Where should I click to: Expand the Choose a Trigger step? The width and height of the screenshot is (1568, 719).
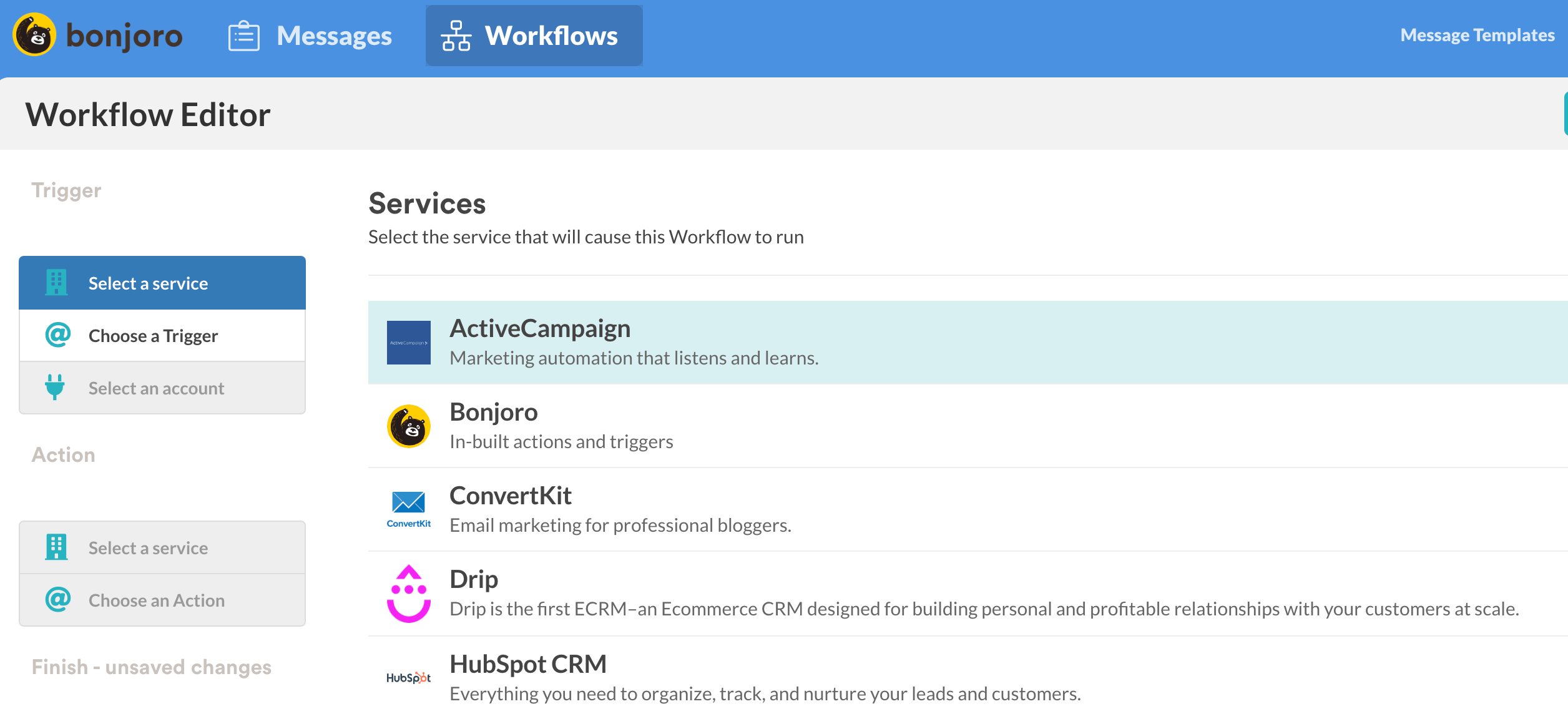(x=163, y=336)
